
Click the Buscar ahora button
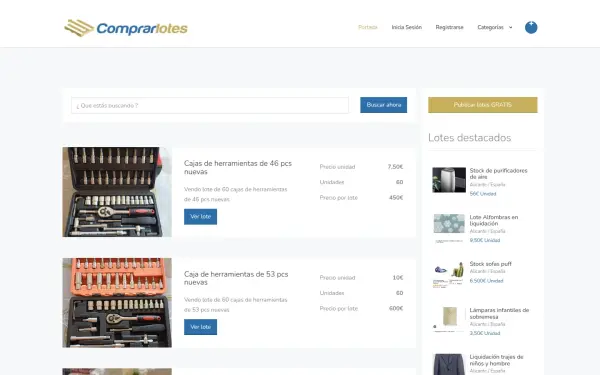383,105
